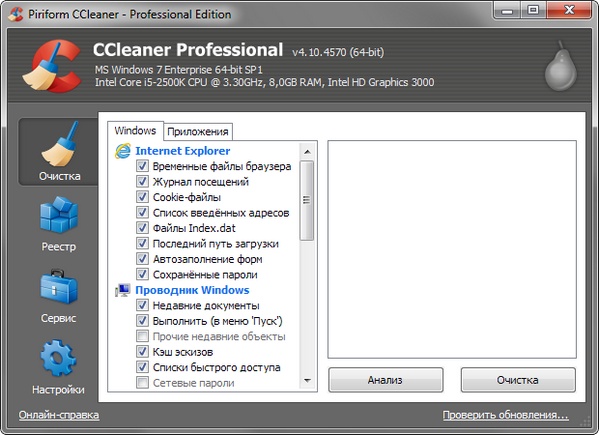Uncheck Кэш эскизов checkbox
The width and height of the screenshot is (599, 435).
click(x=142, y=352)
